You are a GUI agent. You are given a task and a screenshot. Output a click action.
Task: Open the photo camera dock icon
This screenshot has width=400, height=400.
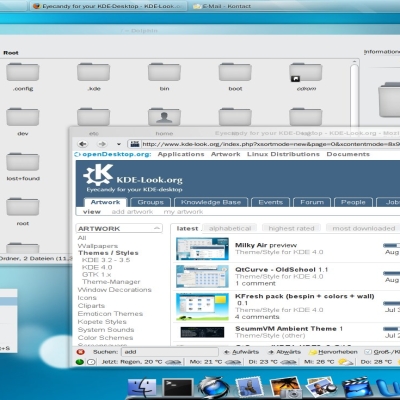tap(286, 388)
